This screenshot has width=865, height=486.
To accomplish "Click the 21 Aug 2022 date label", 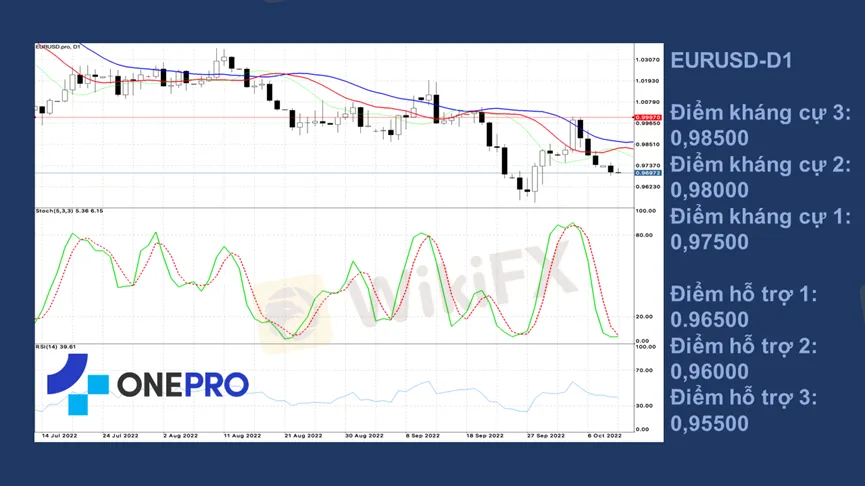I will pyautogui.click(x=303, y=436).
